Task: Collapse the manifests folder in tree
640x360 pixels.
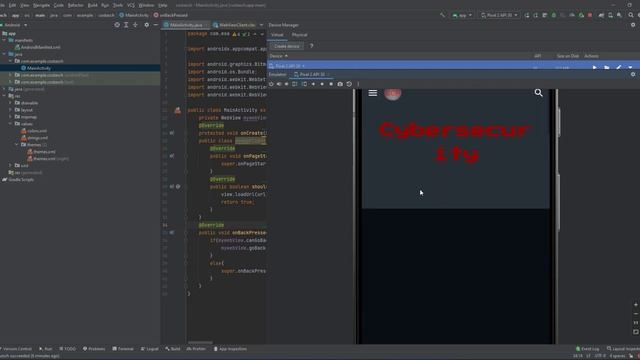Action: [x=4, y=40]
